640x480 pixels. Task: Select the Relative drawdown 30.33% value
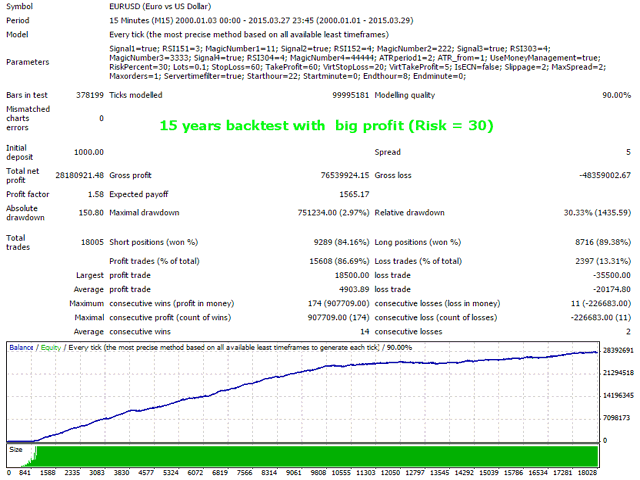point(582,211)
